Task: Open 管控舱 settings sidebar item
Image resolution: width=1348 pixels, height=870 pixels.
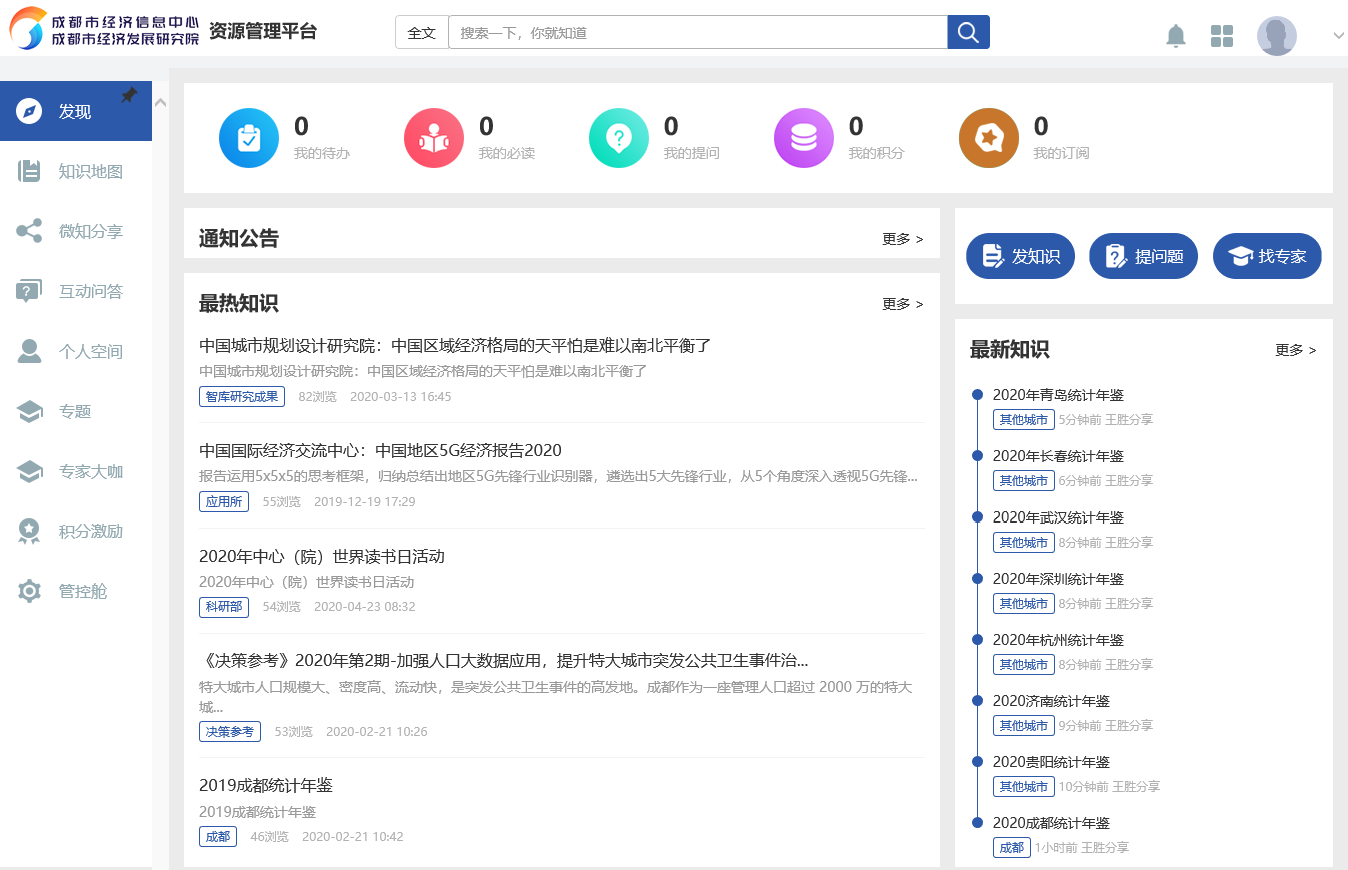Action: [76, 591]
